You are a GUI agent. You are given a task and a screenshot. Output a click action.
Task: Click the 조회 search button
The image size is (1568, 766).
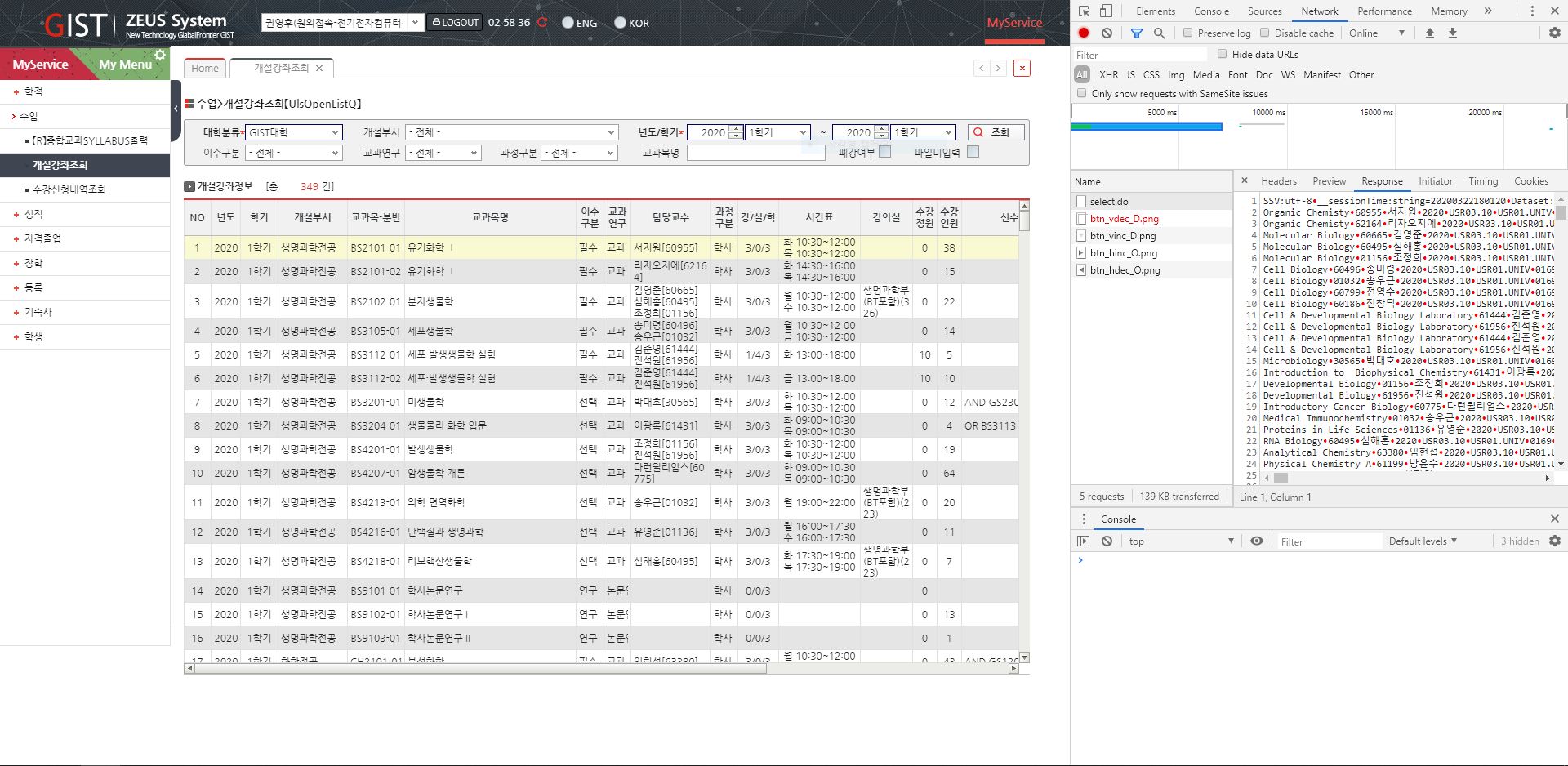(996, 132)
